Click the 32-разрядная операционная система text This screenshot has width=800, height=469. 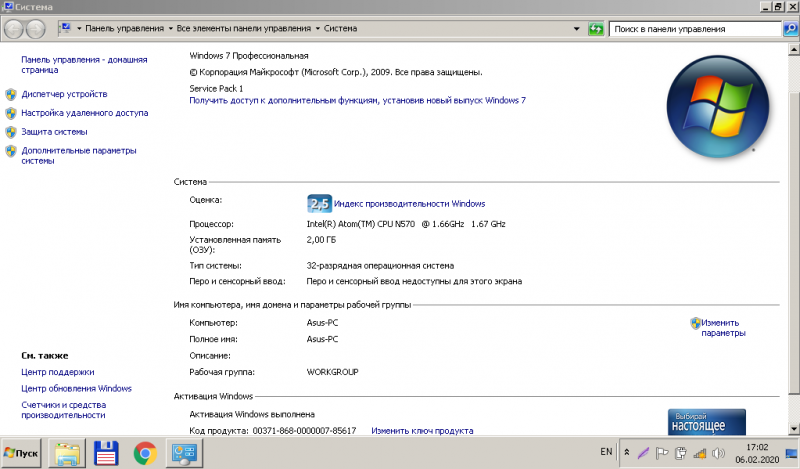click(x=380, y=266)
